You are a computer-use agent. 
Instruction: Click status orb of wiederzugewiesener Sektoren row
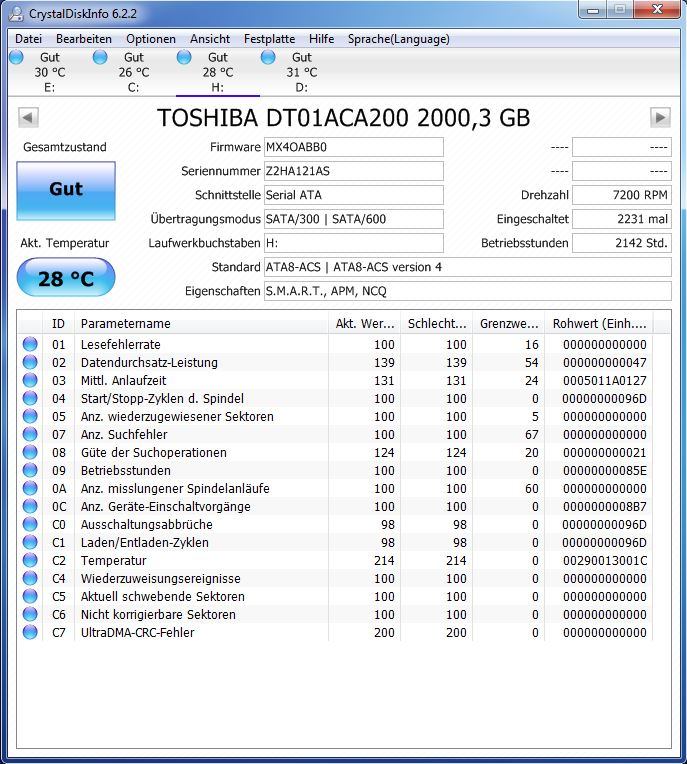pos(30,416)
